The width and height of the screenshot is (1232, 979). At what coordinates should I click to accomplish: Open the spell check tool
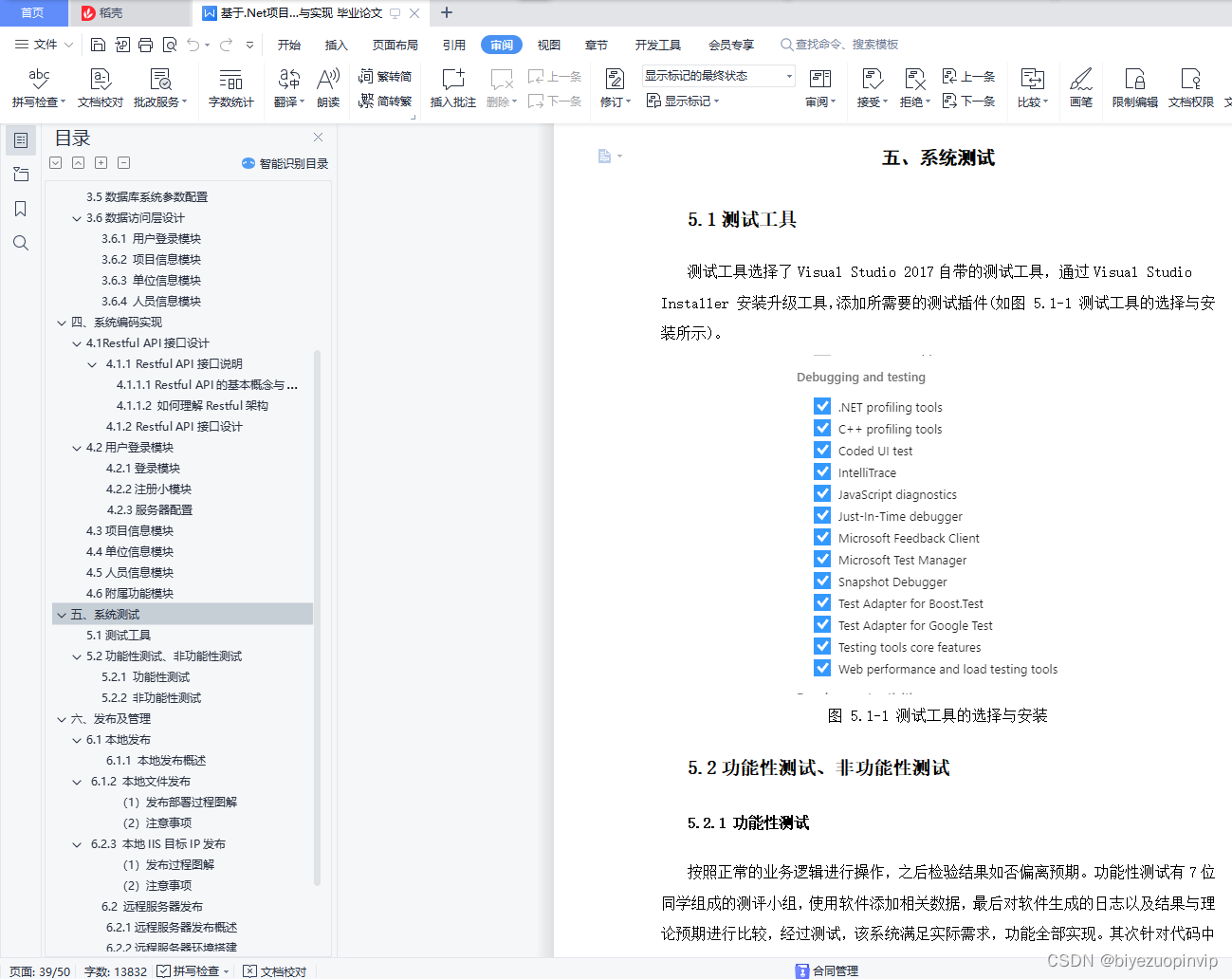[39, 87]
